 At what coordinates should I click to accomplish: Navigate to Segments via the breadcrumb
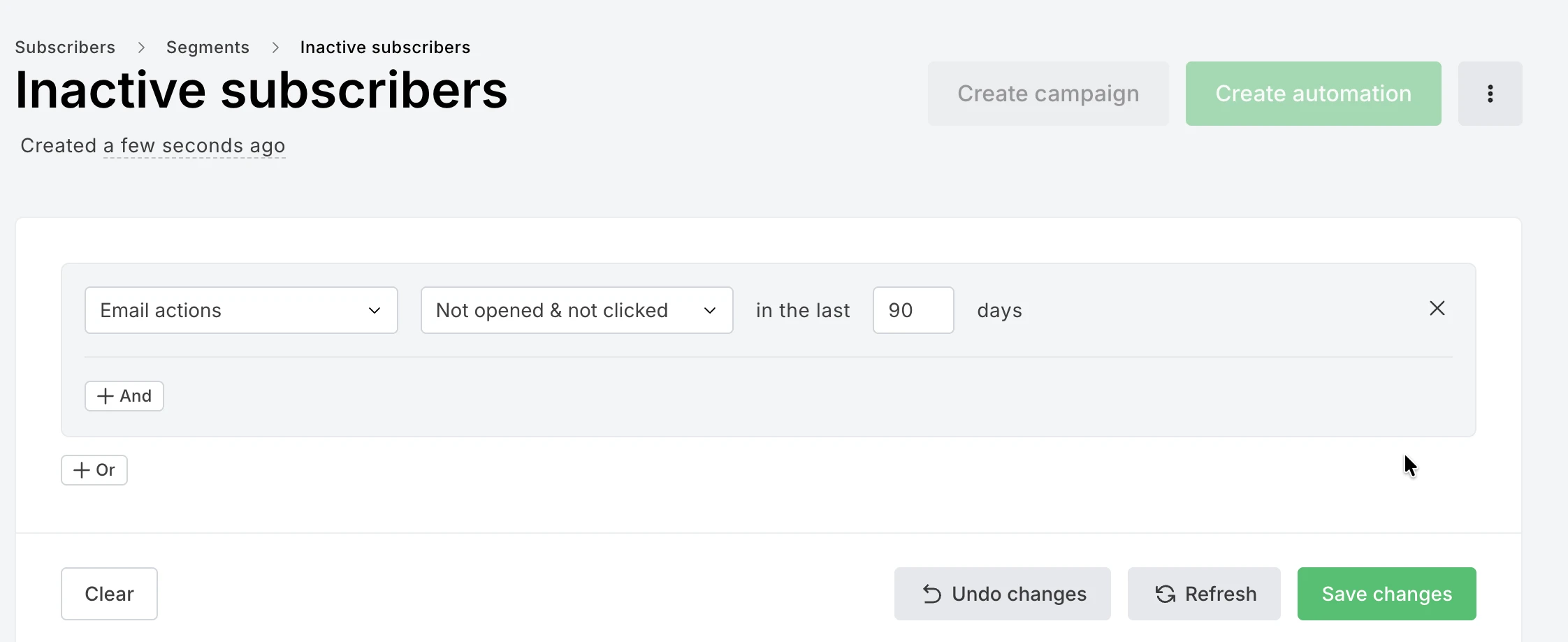pyautogui.click(x=207, y=47)
